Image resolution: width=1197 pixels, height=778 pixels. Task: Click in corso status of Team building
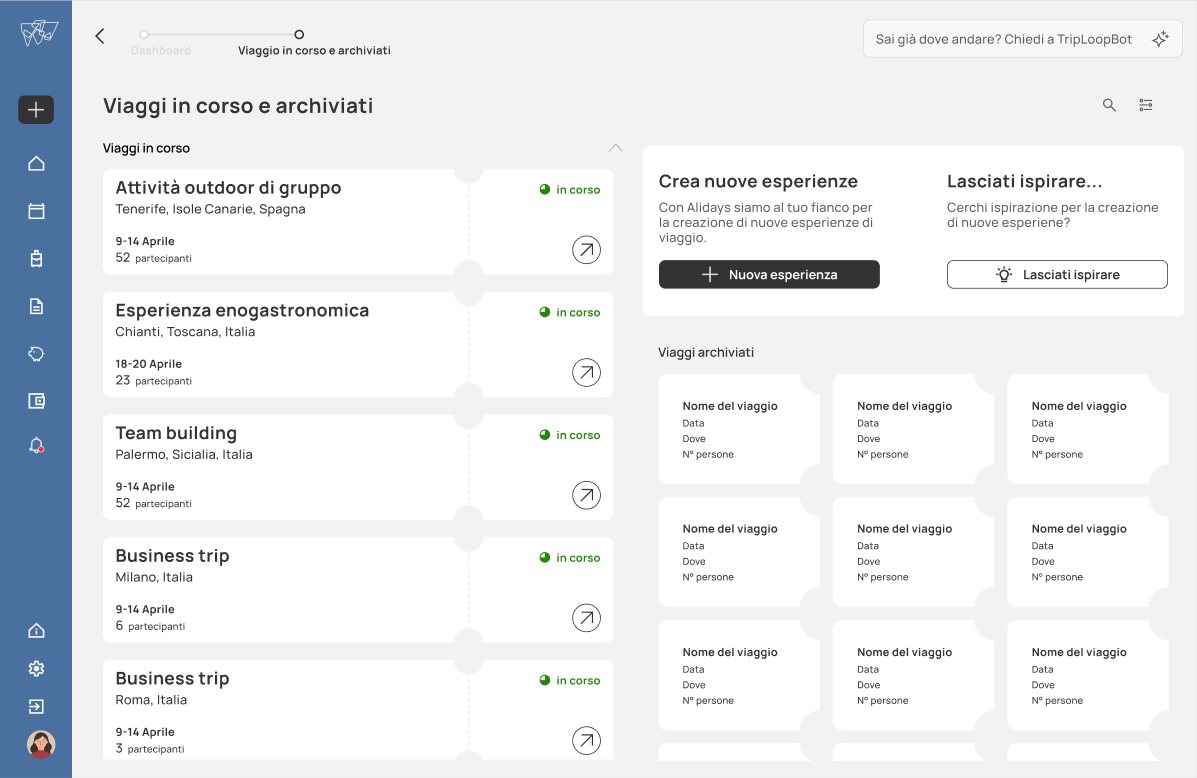tap(569, 435)
